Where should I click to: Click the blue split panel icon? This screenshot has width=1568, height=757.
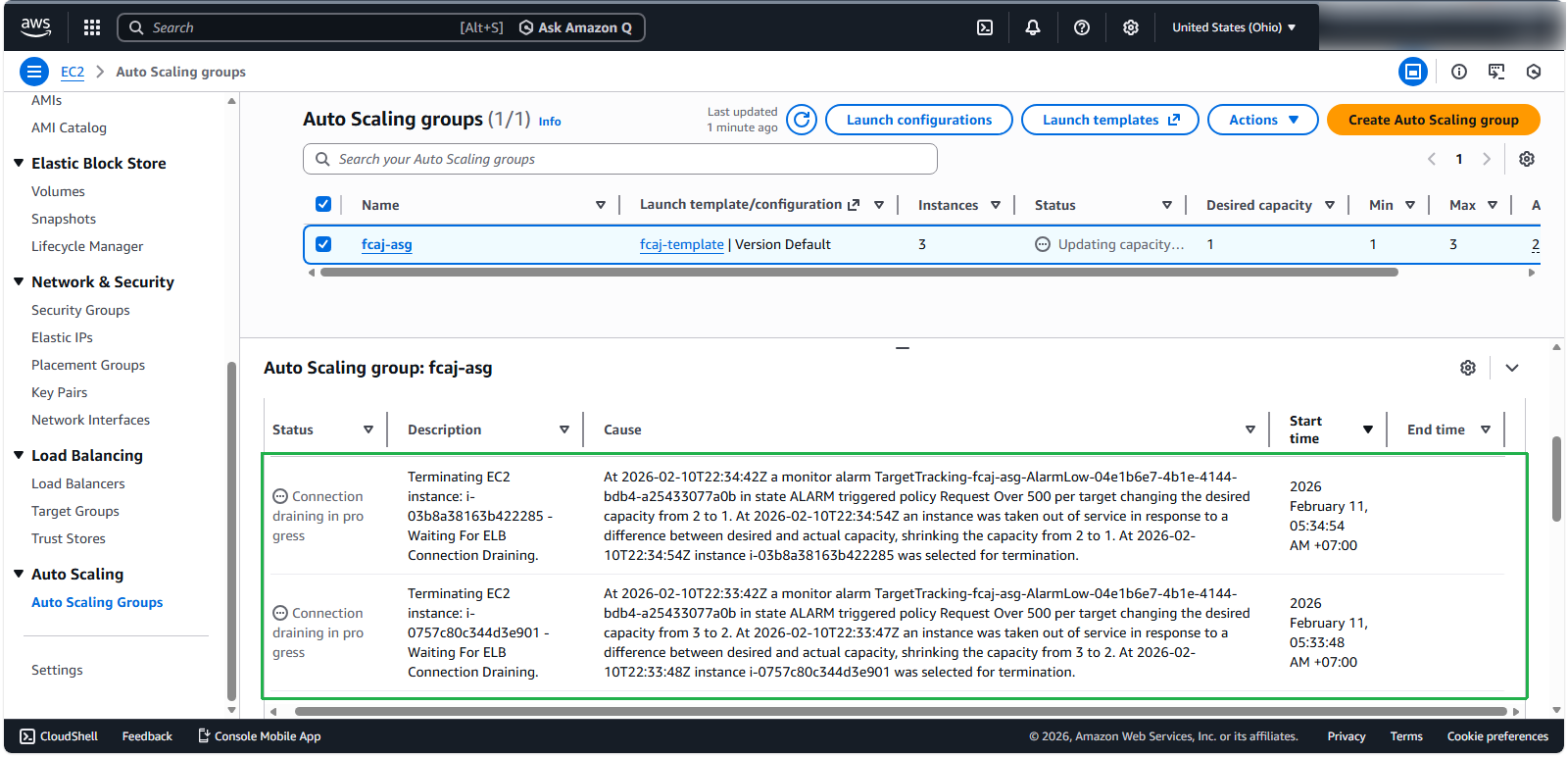pos(1413,72)
